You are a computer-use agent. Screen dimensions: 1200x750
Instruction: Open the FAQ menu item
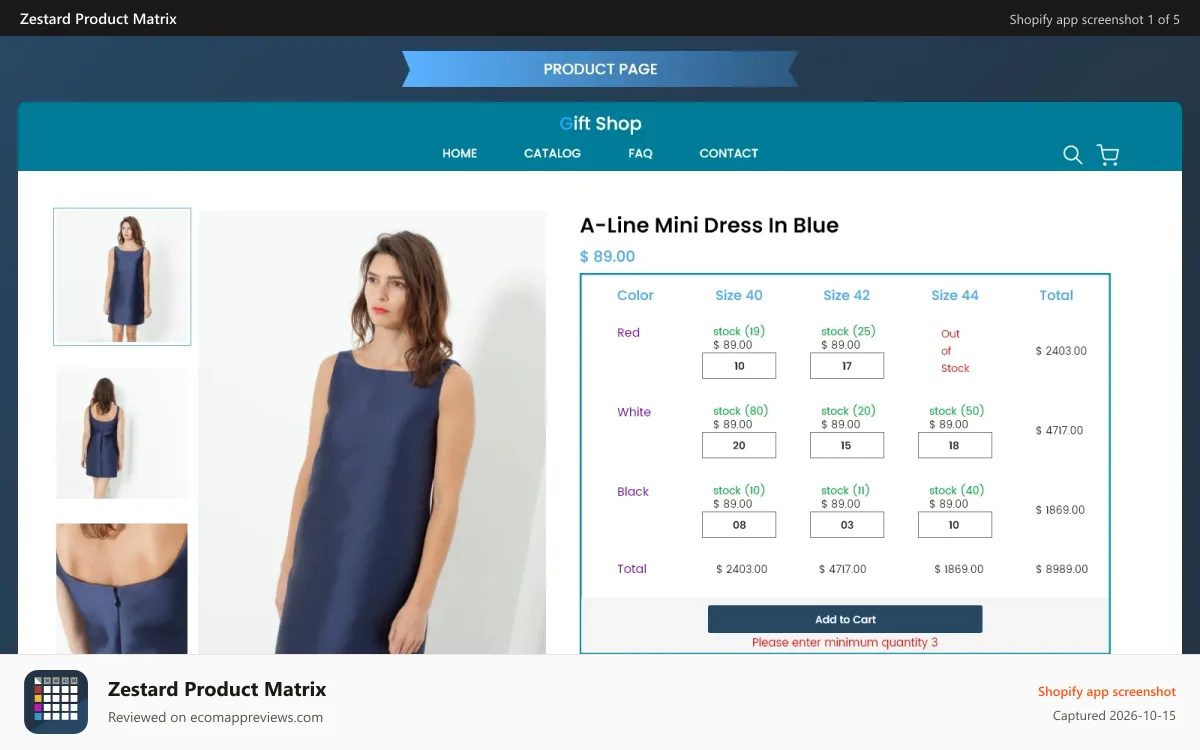click(640, 153)
